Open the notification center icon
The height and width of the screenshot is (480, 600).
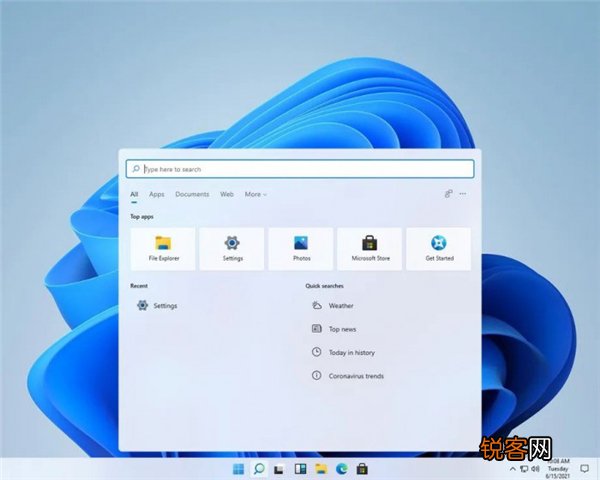(584, 469)
